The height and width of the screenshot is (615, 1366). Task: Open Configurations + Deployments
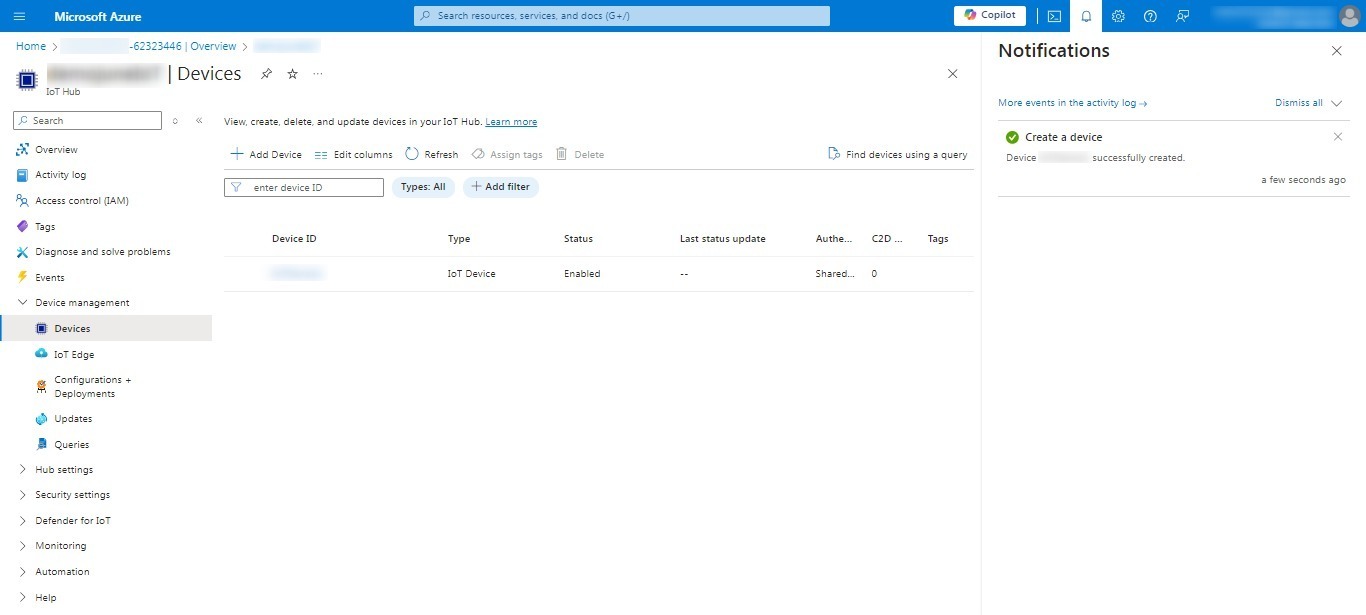click(x=92, y=387)
